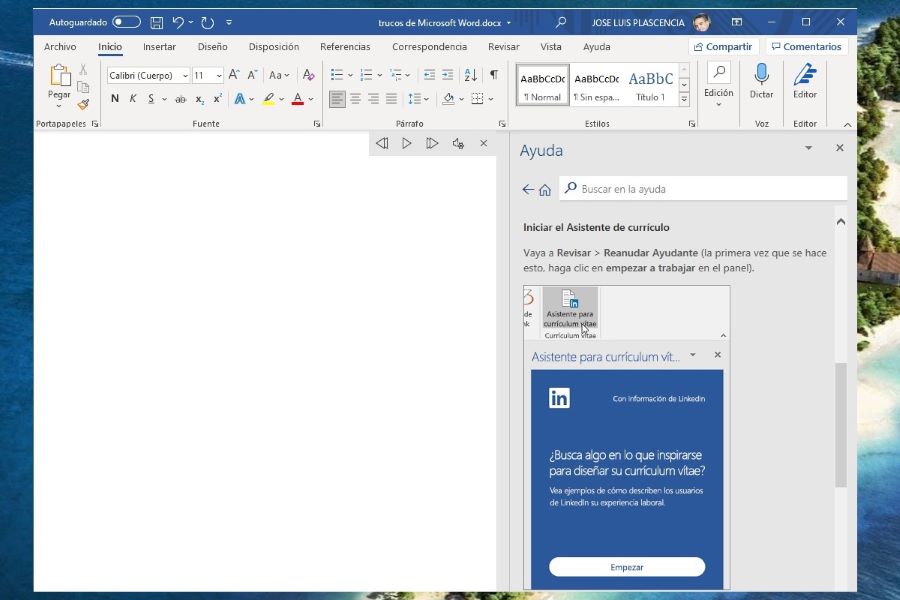The width and height of the screenshot is (900, 600).
Task: Apply strikethrough formatting to text
Action: (x=180, y=100)
